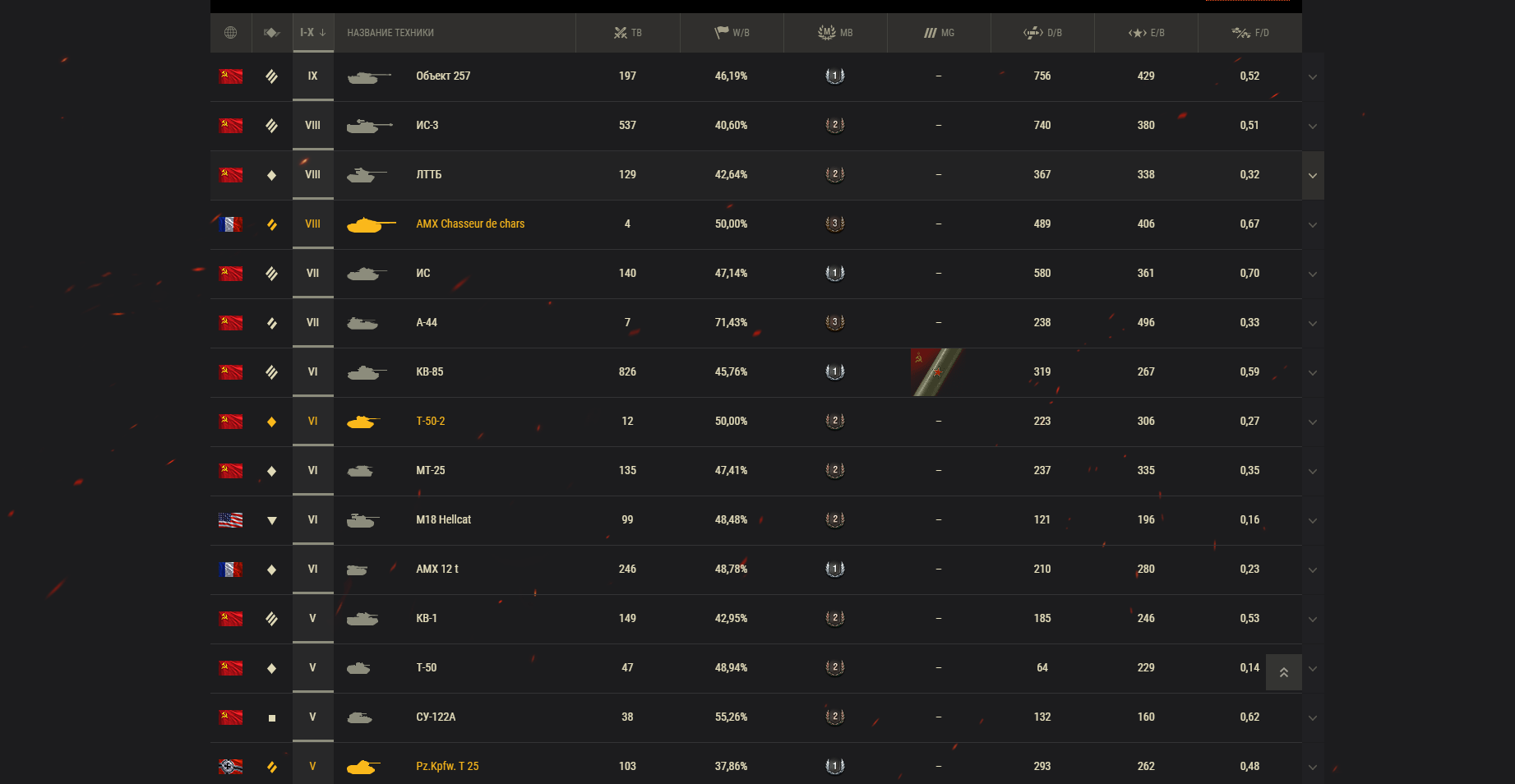Click the КВ-85 mark of excellence image
The image size is (1515, 784).
[937, 372]
